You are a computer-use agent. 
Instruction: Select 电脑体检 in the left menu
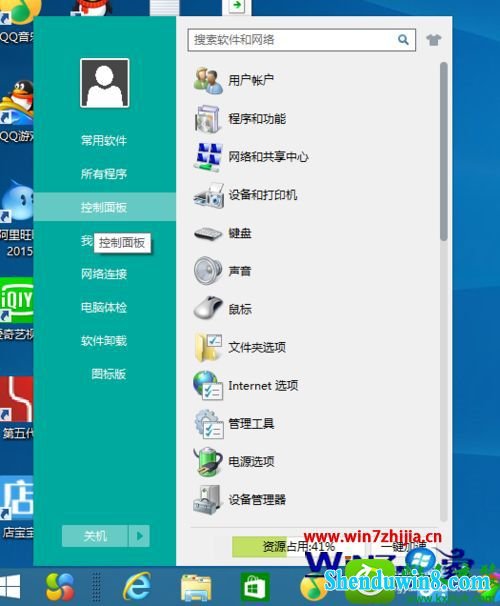point(104,308)
